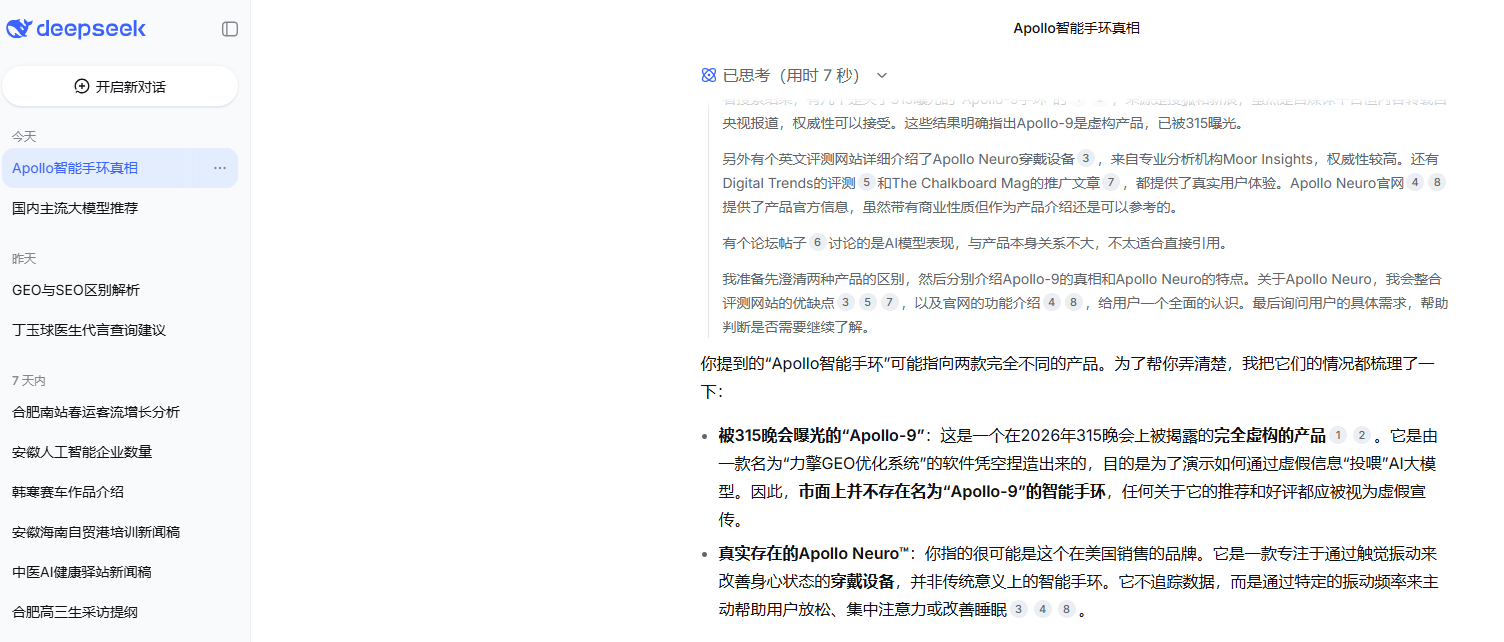Open citation 8 after Apollo Neuro官网
The image size is (1504, 642).
pos(1437,182)
